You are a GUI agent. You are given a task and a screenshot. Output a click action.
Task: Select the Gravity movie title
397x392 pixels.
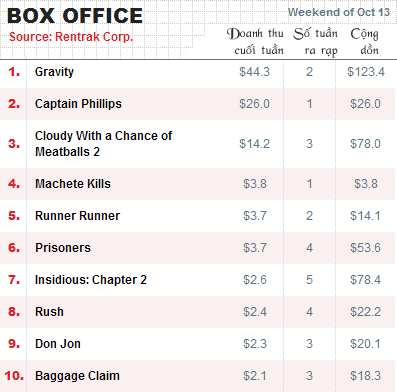(54, 72)
